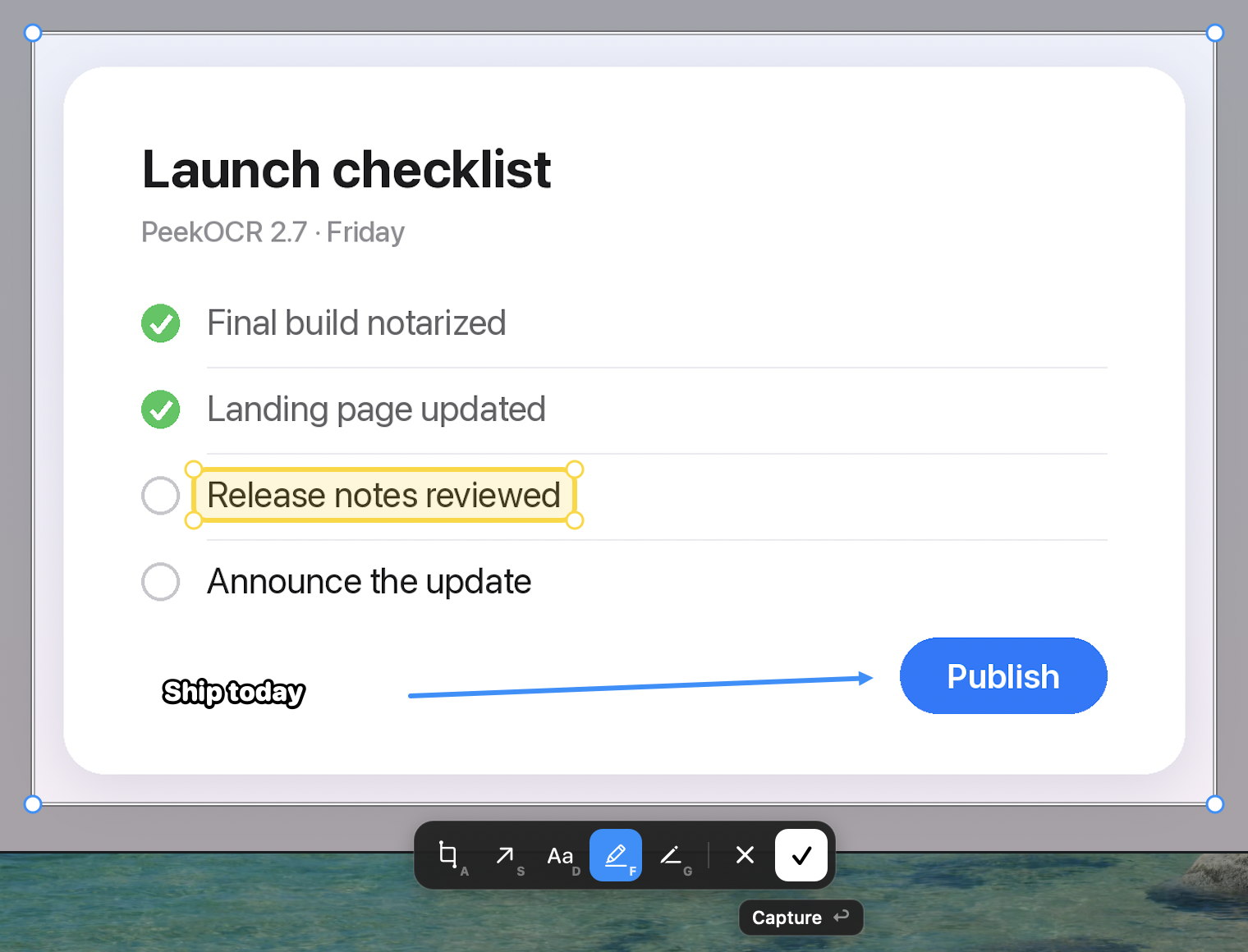Click the Announce the update text
Image resolution: width=1248 pixels, height=952 pixels.
point(369,582)
